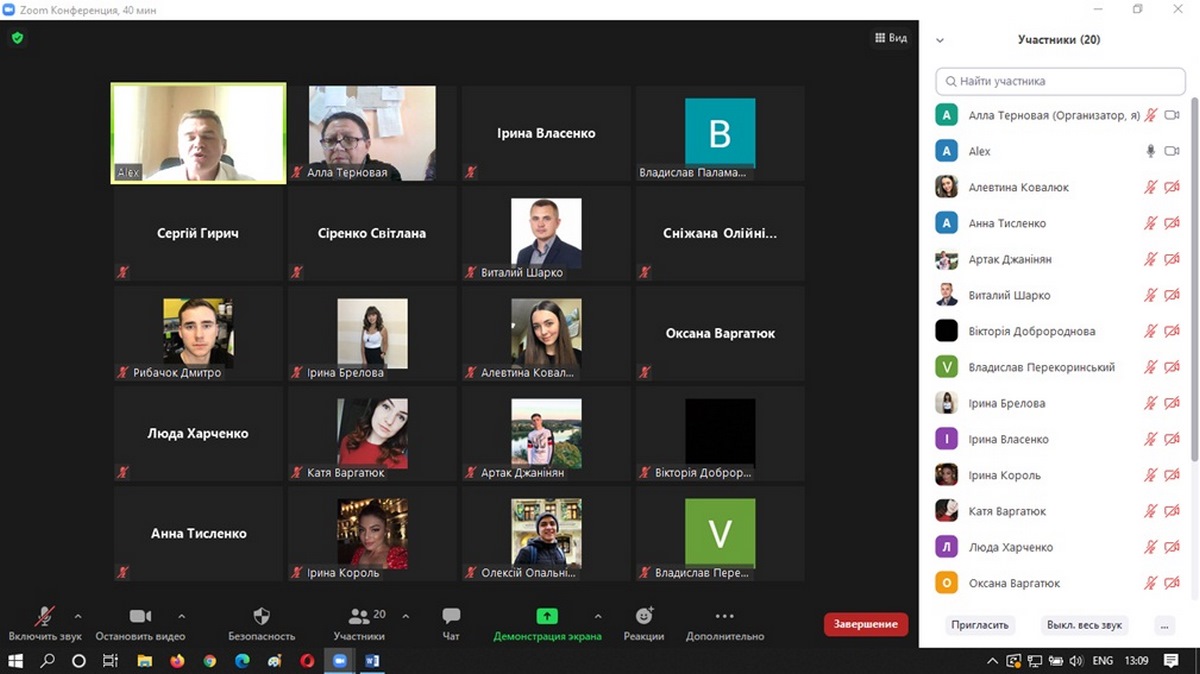Start screen sharing with green arrow icon

(x=547, y=616)
